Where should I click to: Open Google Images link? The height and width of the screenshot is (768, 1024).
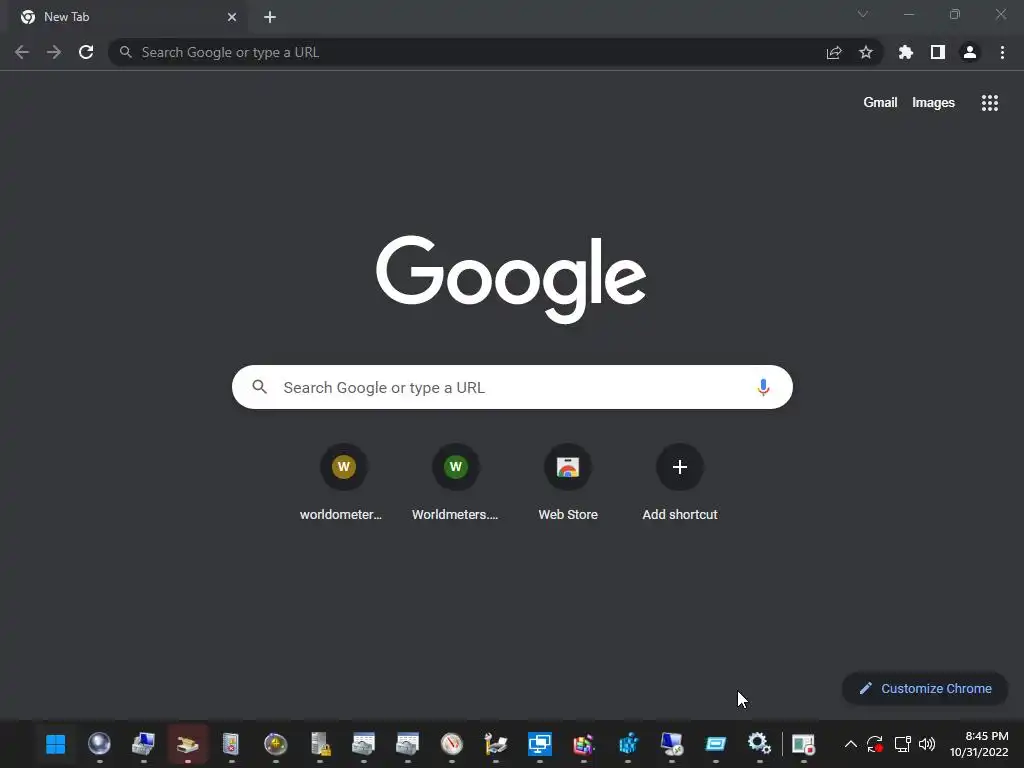(933, 103)
